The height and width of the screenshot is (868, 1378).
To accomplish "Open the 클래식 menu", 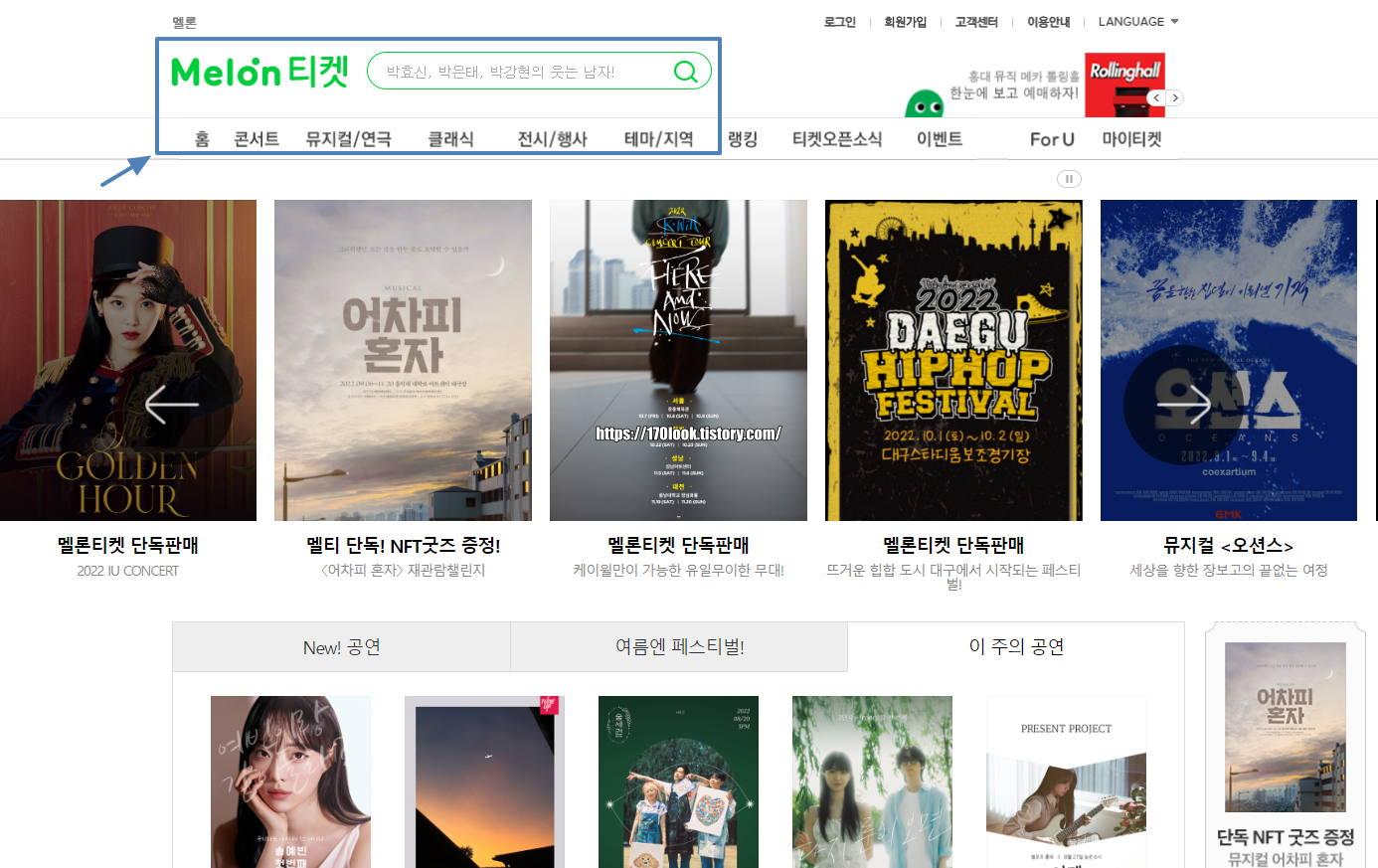I will 450,139.
